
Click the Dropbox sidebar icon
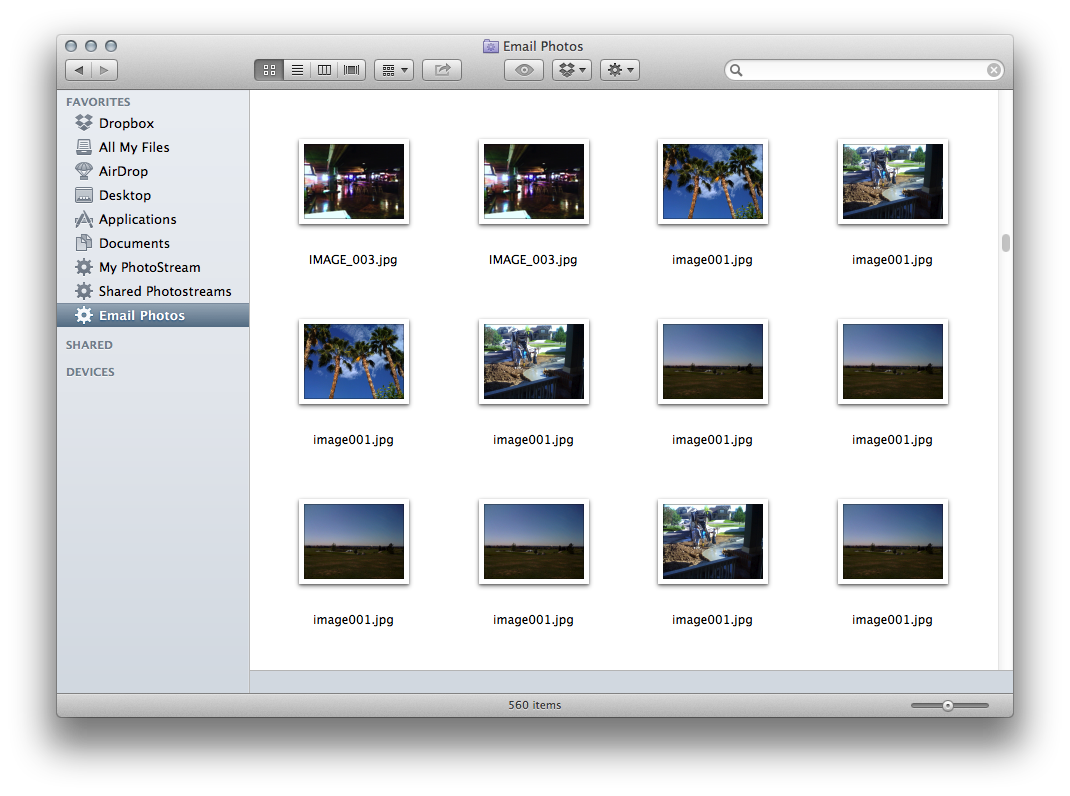coord(84,123)
